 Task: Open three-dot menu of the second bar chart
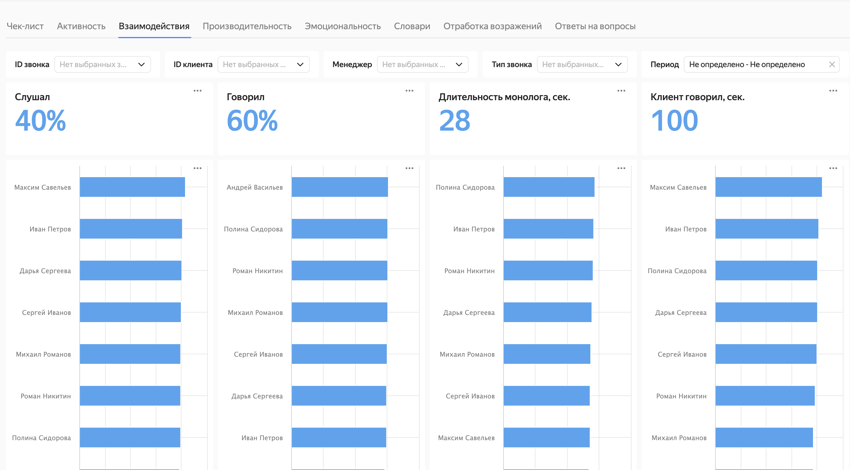click(409, 168)
